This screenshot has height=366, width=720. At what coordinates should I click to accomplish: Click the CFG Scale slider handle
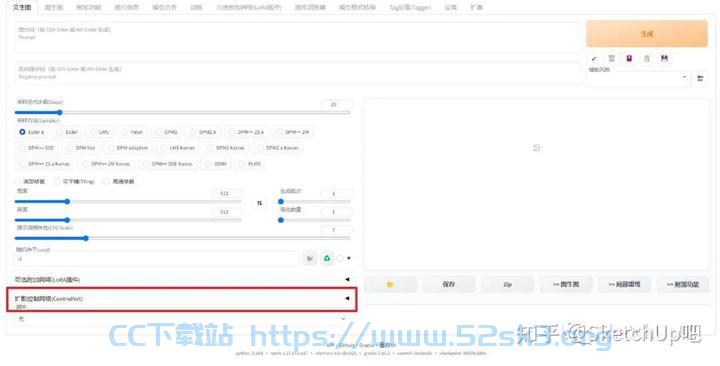[85, 238]
